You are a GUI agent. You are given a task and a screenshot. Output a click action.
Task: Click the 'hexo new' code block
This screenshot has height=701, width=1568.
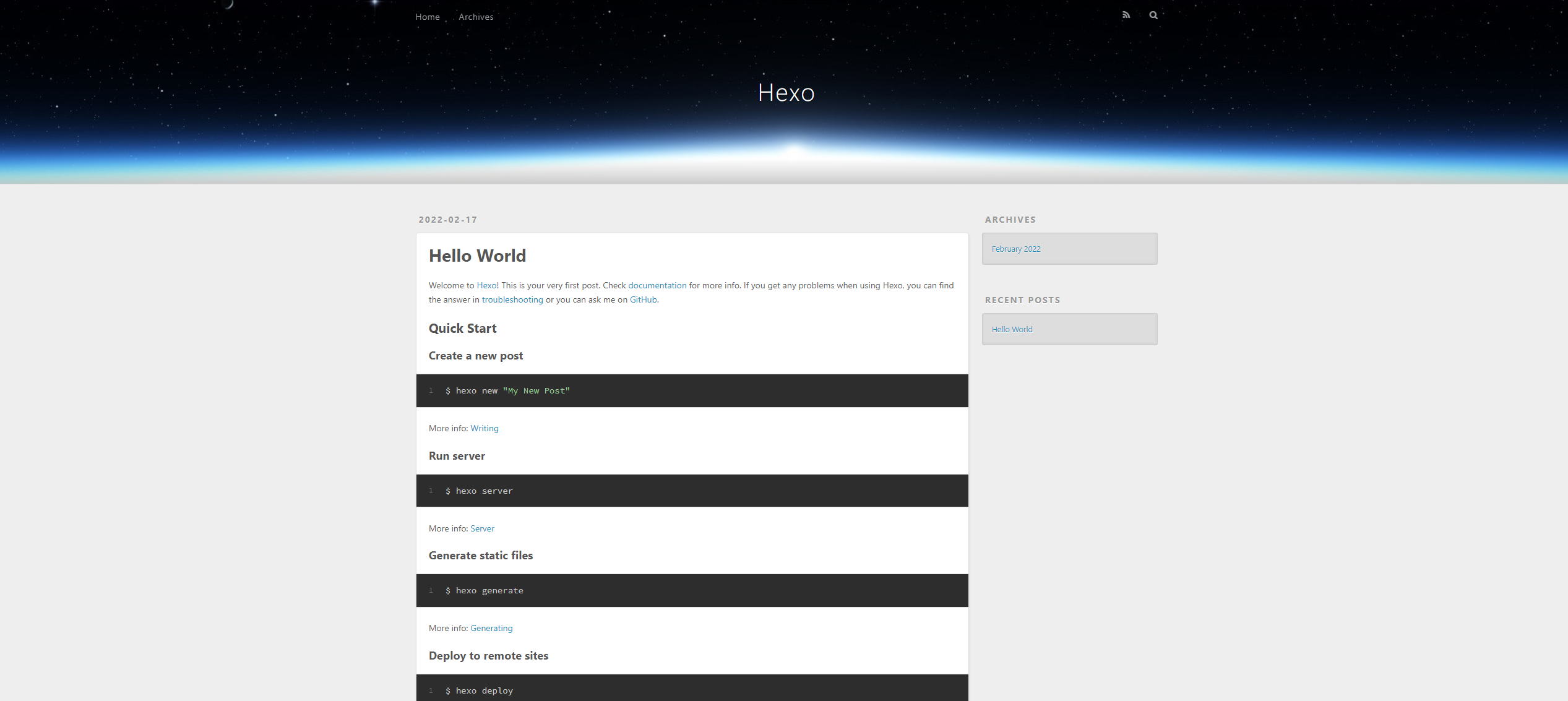click(x=691, y=390)
